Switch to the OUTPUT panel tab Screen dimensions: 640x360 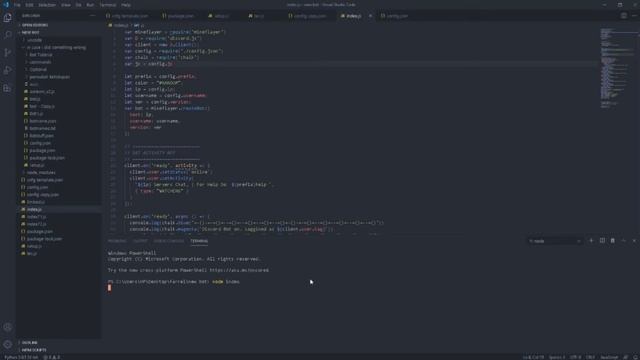pyautogui.click(x=140, y=241)
